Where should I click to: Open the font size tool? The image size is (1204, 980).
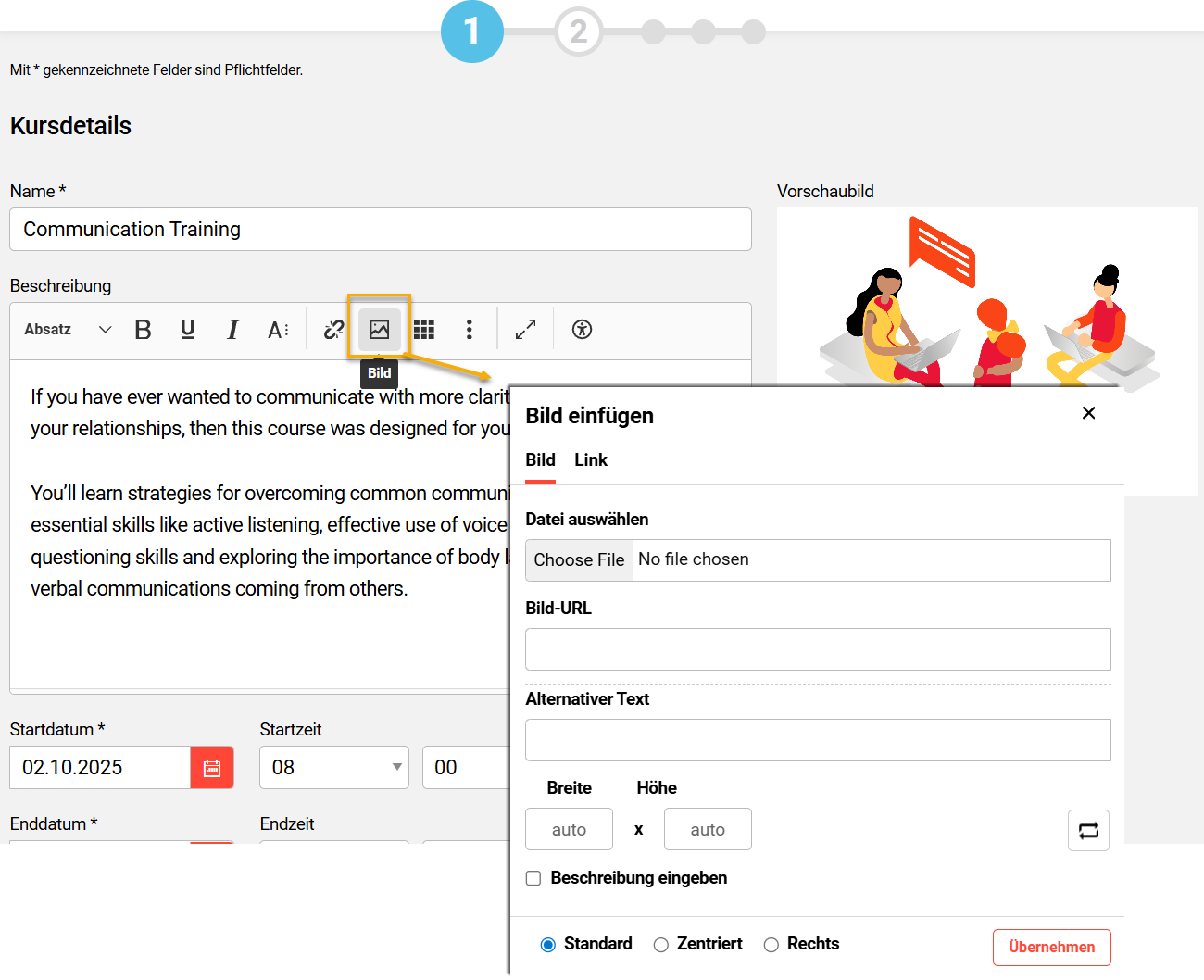(x=278, y=330)
